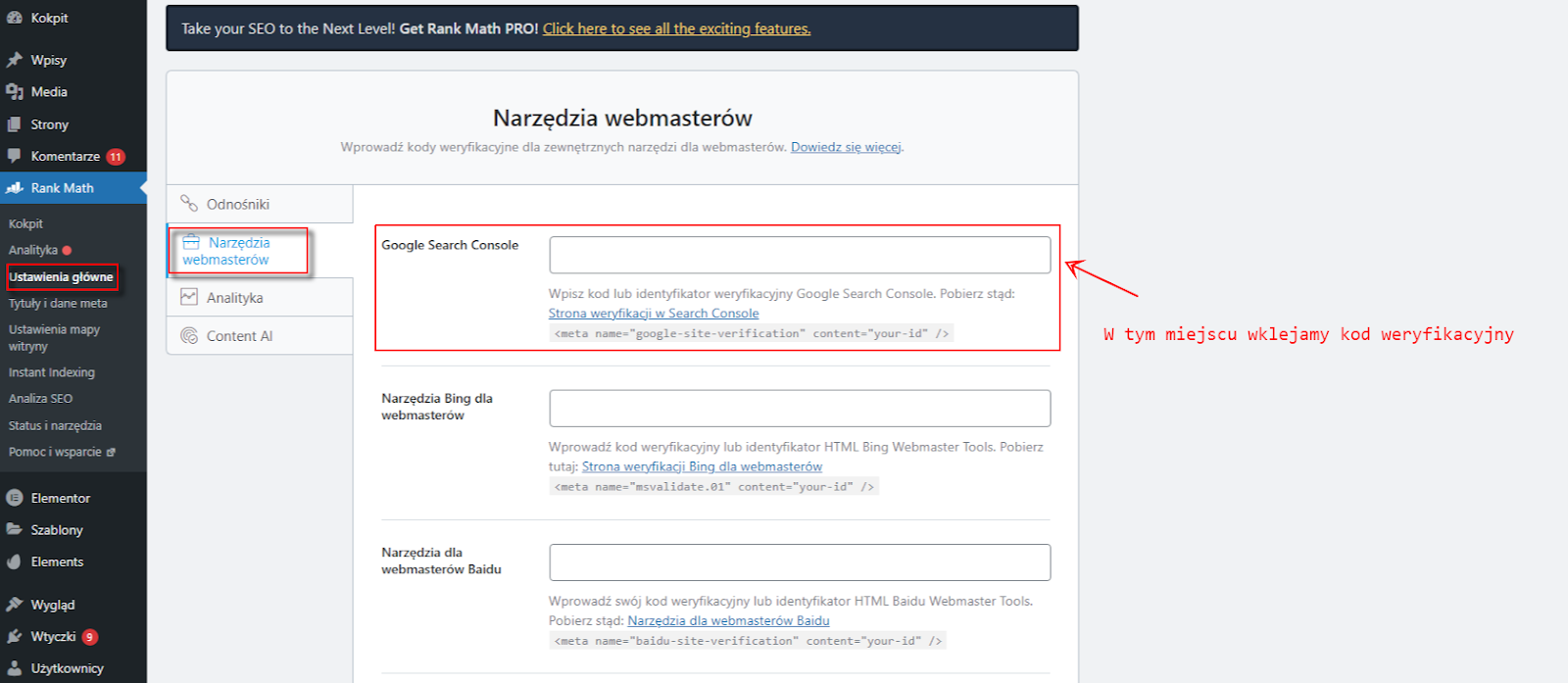
Task: Open Narzędzia dla webmasterów Baidu link
Action: tap(728, 620)
